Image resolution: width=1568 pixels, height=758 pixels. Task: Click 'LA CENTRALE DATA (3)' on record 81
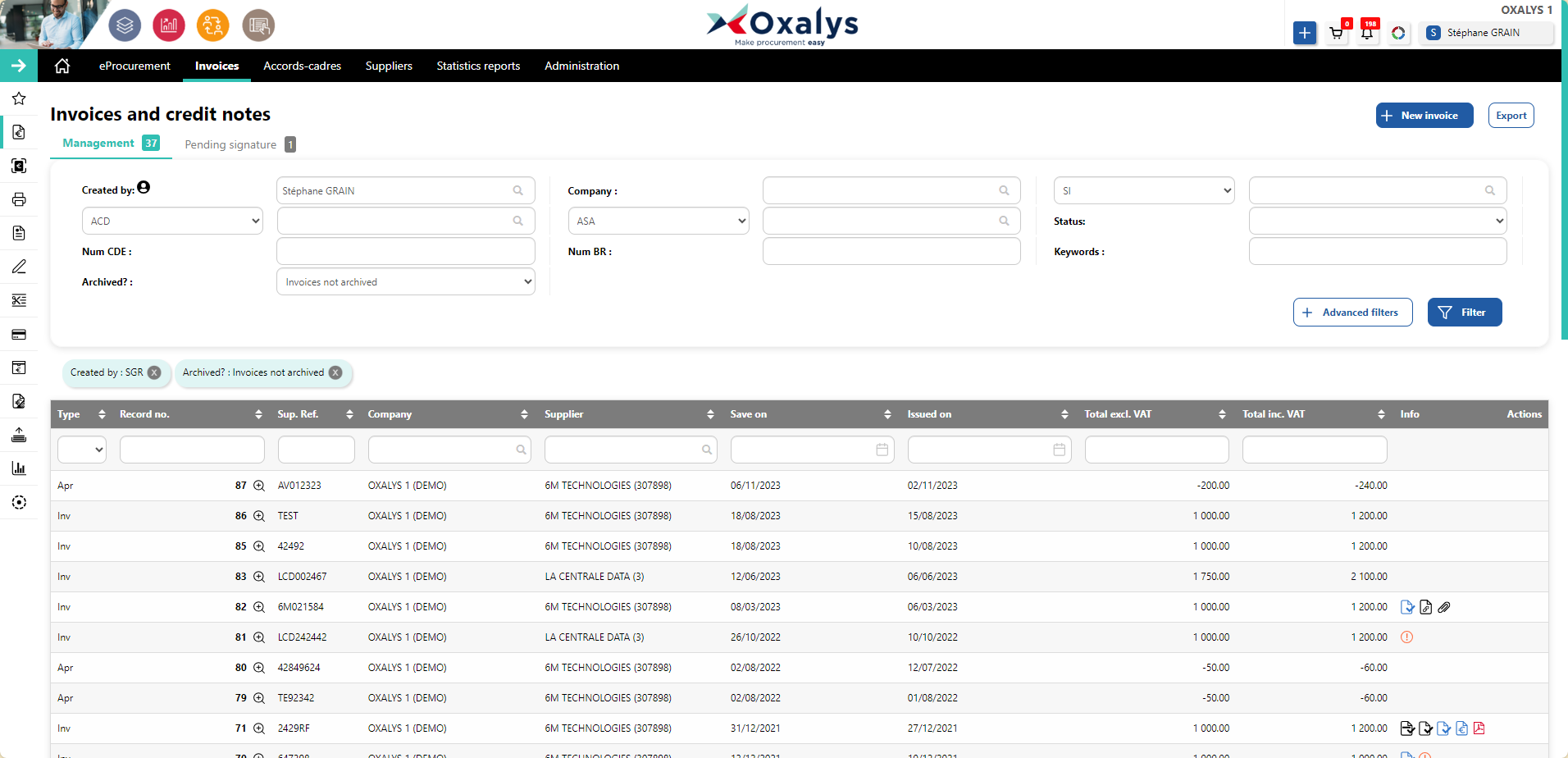pyautogui.click(x=595, y=637)
